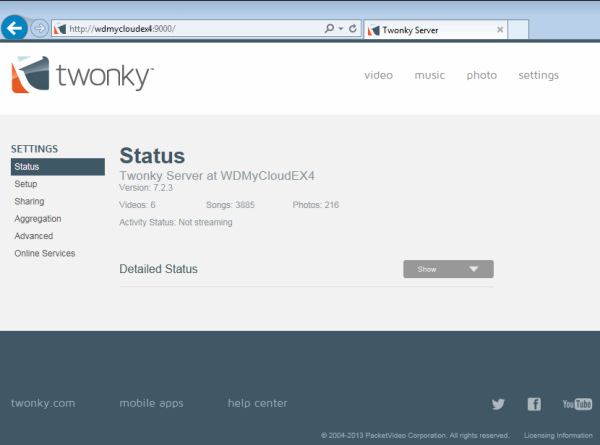Click the Photos: 216 count text

(316, 205)
